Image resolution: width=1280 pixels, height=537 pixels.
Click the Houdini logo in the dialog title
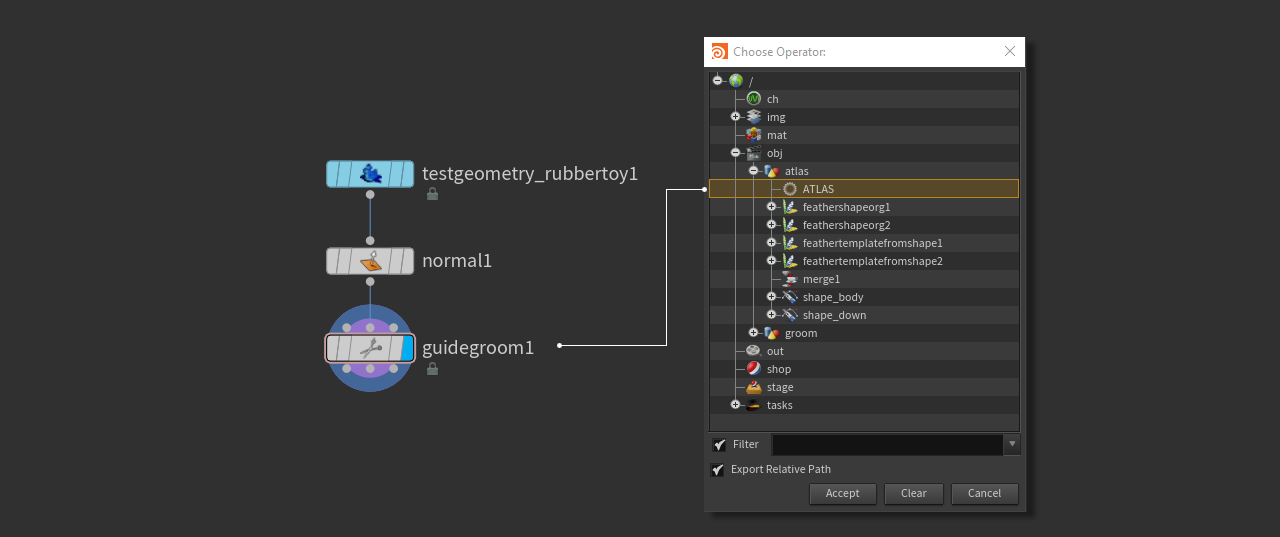[x=719, y=52]
